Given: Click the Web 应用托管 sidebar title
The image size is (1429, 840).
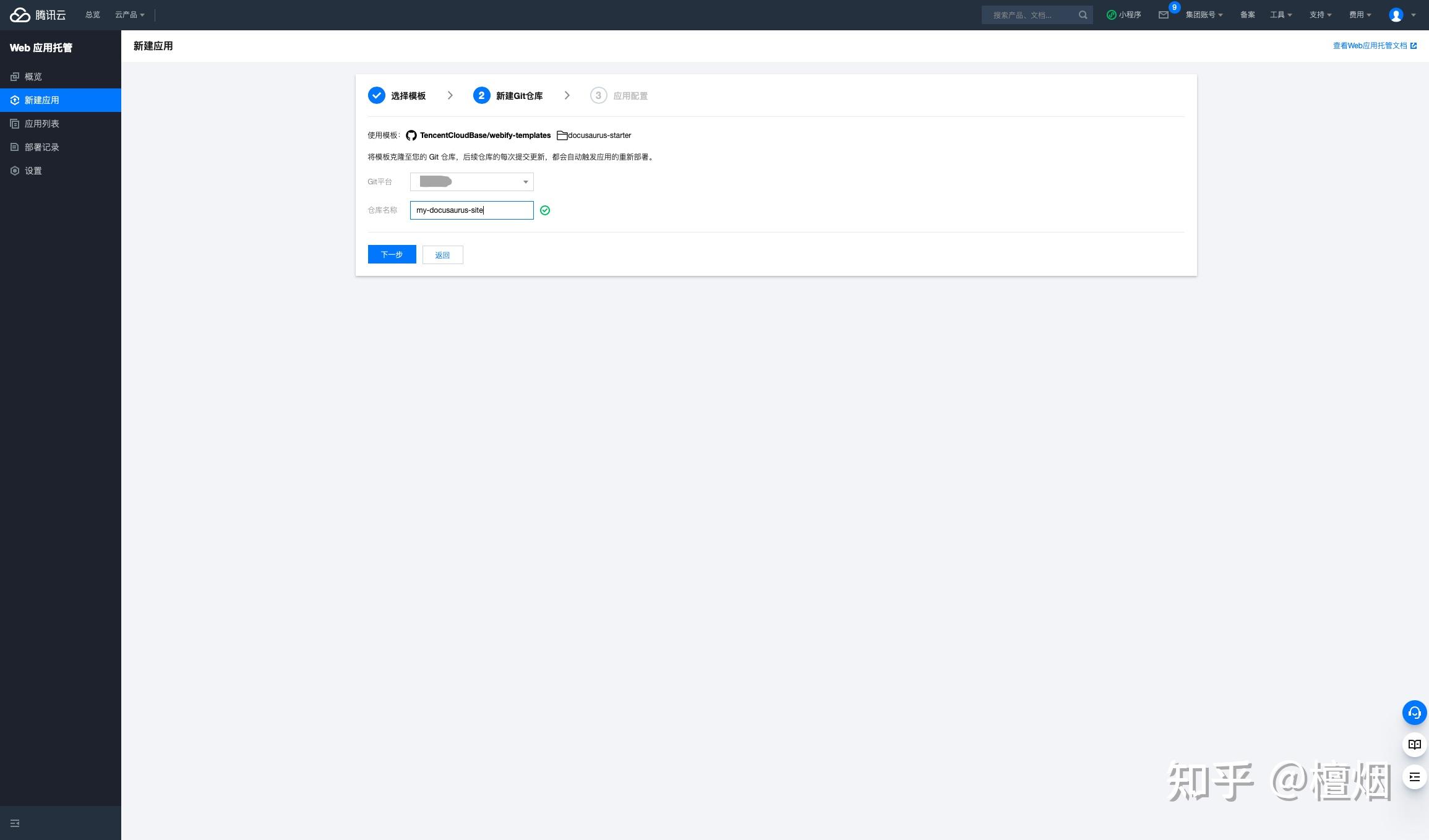Looking at the screenshot, I should coord(41,48).
